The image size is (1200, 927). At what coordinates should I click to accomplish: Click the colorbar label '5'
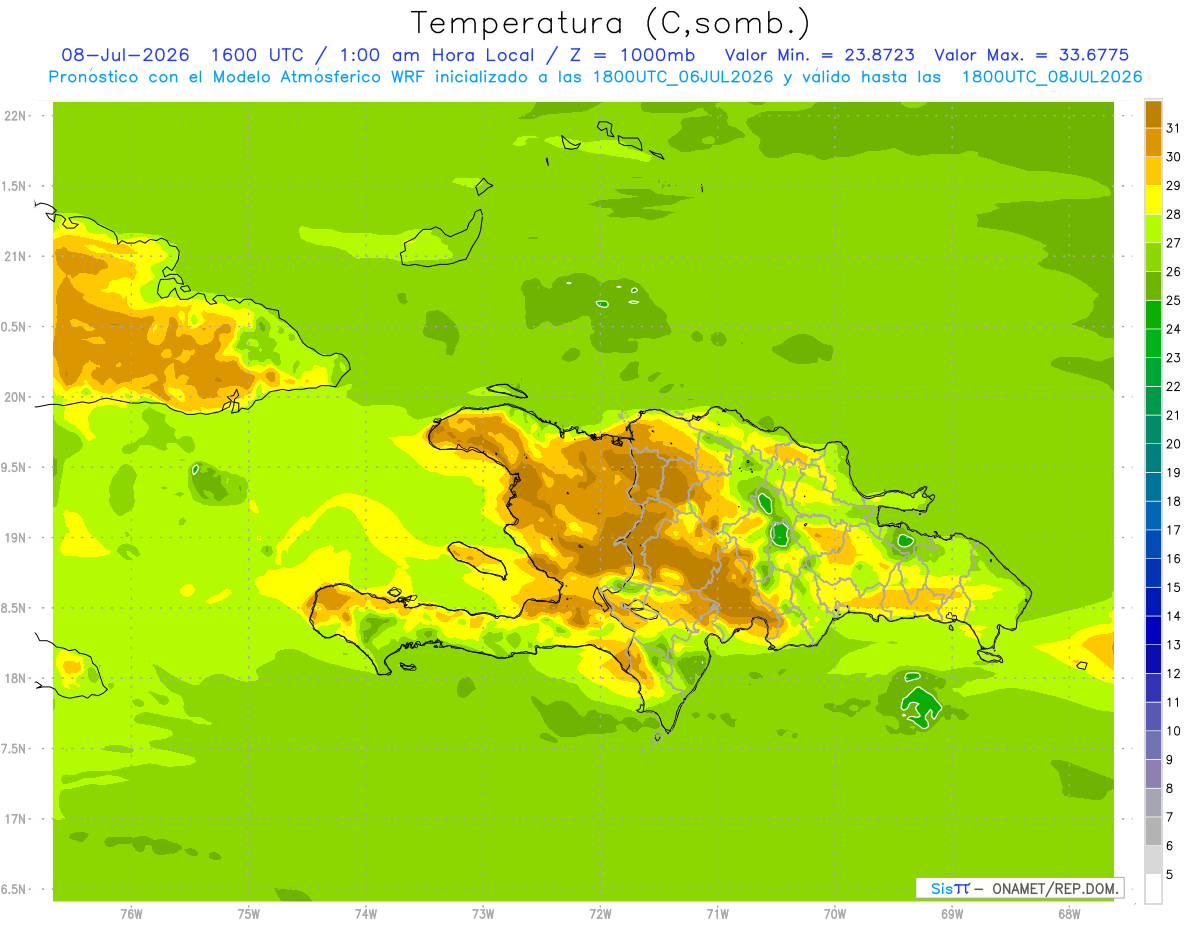point(1170,875)
